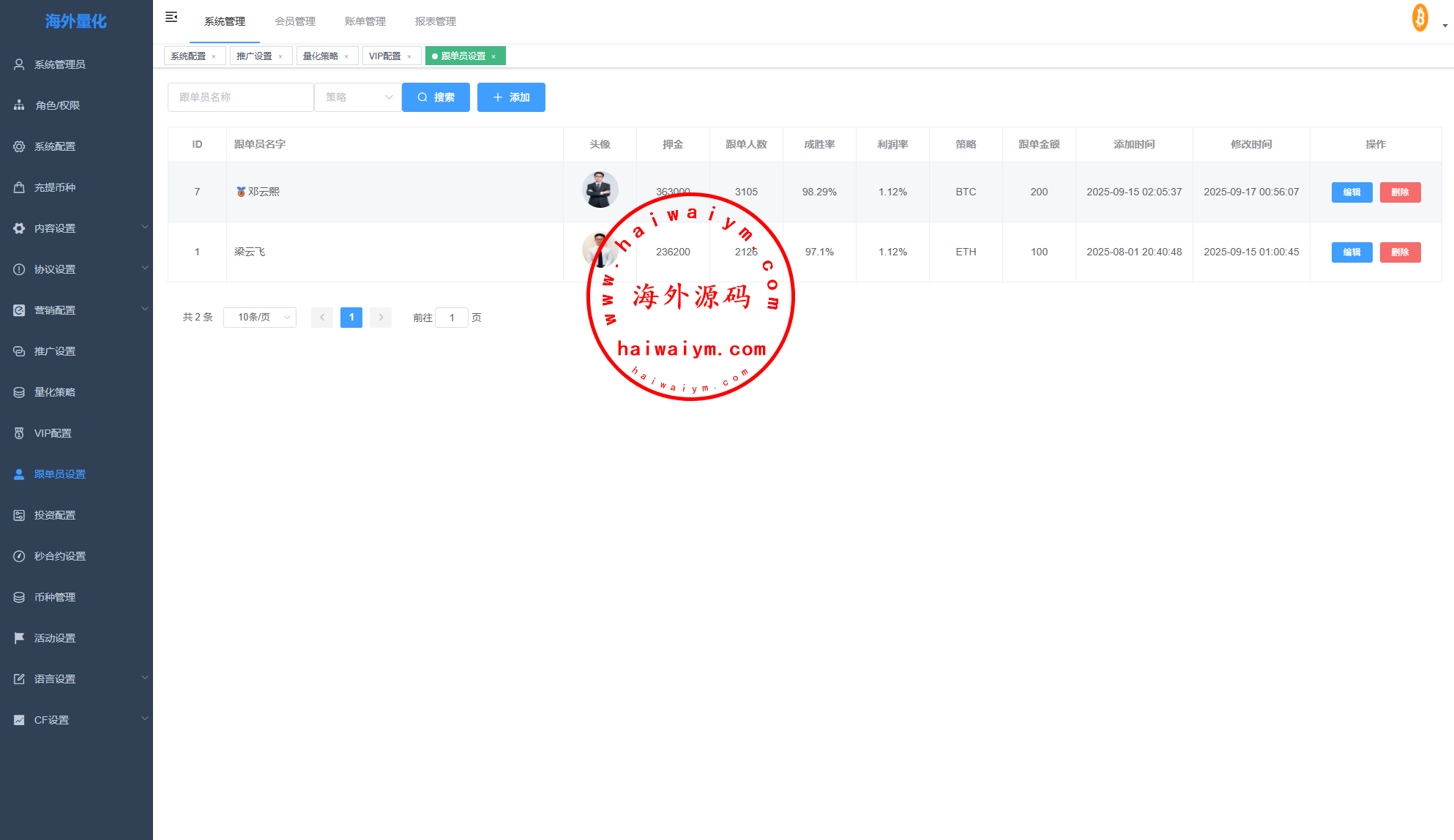The width and height of the screenshot is (1454, 840).
Task: Open the 策略 filter dropdown
Action: click(x=358, y=97)
